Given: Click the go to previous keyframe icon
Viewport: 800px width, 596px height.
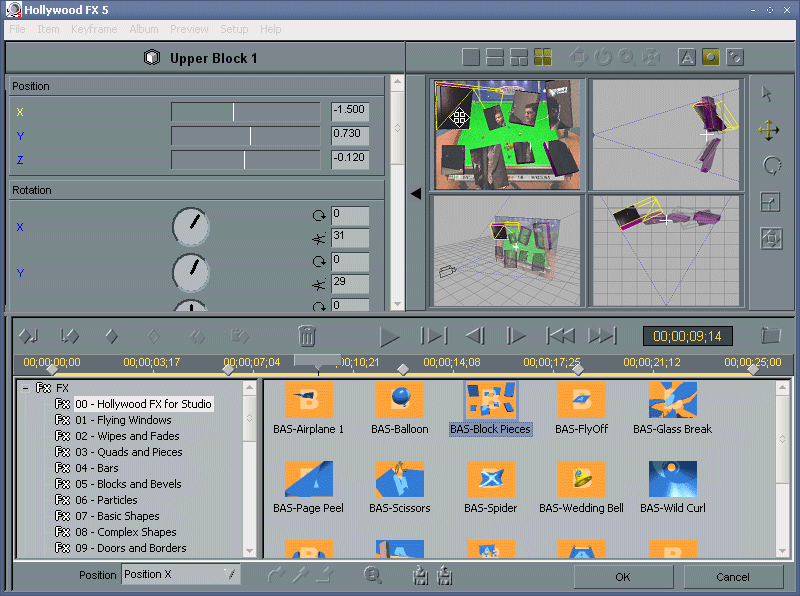Looking at the screenshot, I should click(28, 336).
